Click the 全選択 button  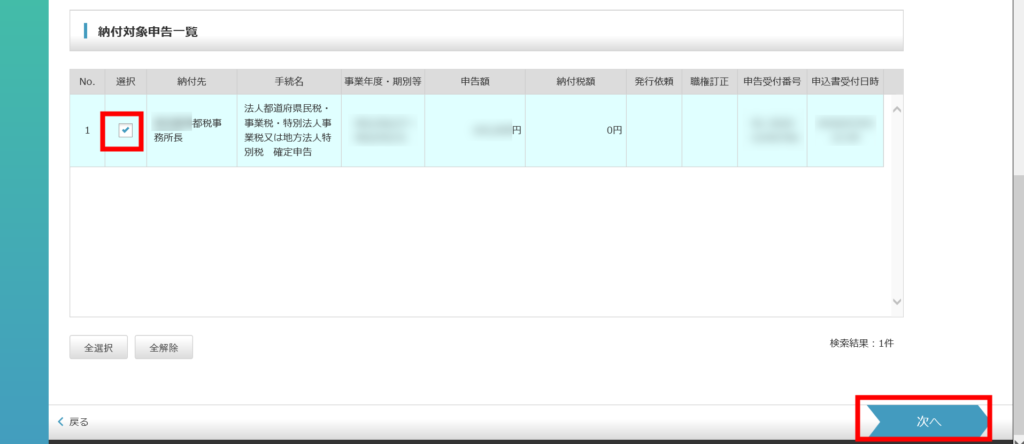(x=98, y=348)
